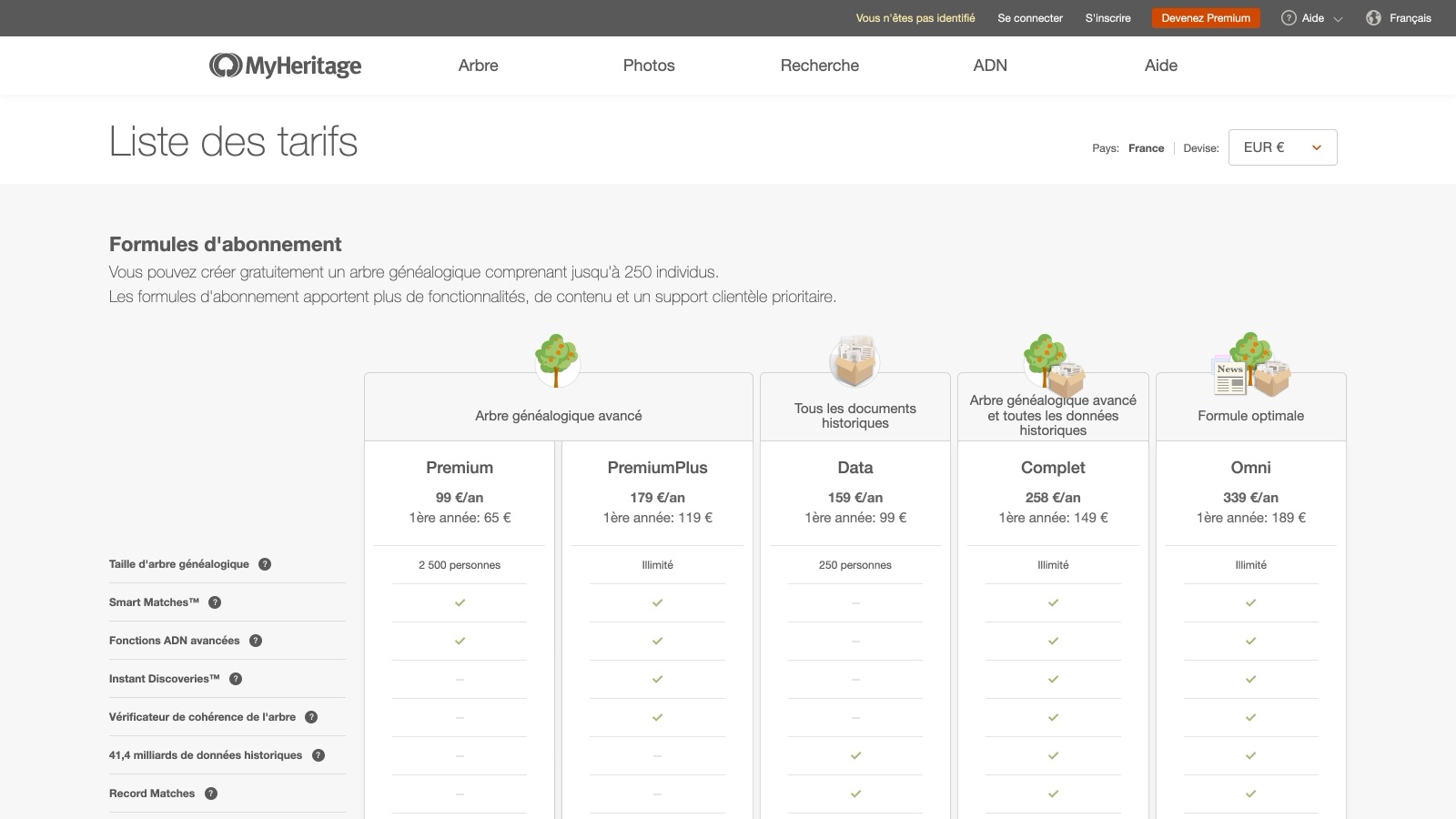The height and width of the screenshot is (819, 1456).
Task: Click help icon next to Taille d'arbre généalogique
Action: coord(265,564)
